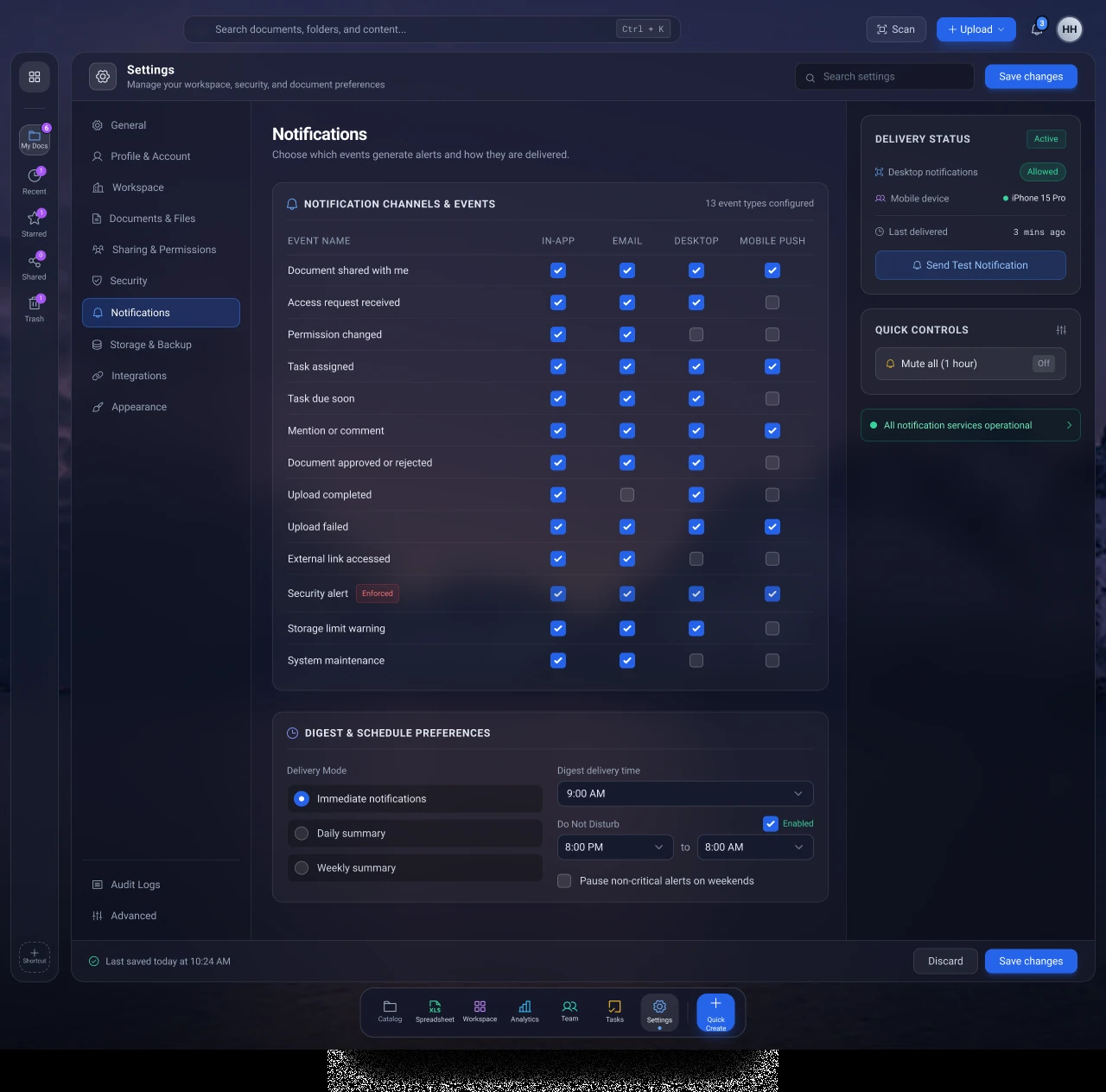Image resolution: width=1106 pixels, height=1092 pixels.
Task: Open the Do Not Disturb start time dropdown
Action: tap(615, 848)
